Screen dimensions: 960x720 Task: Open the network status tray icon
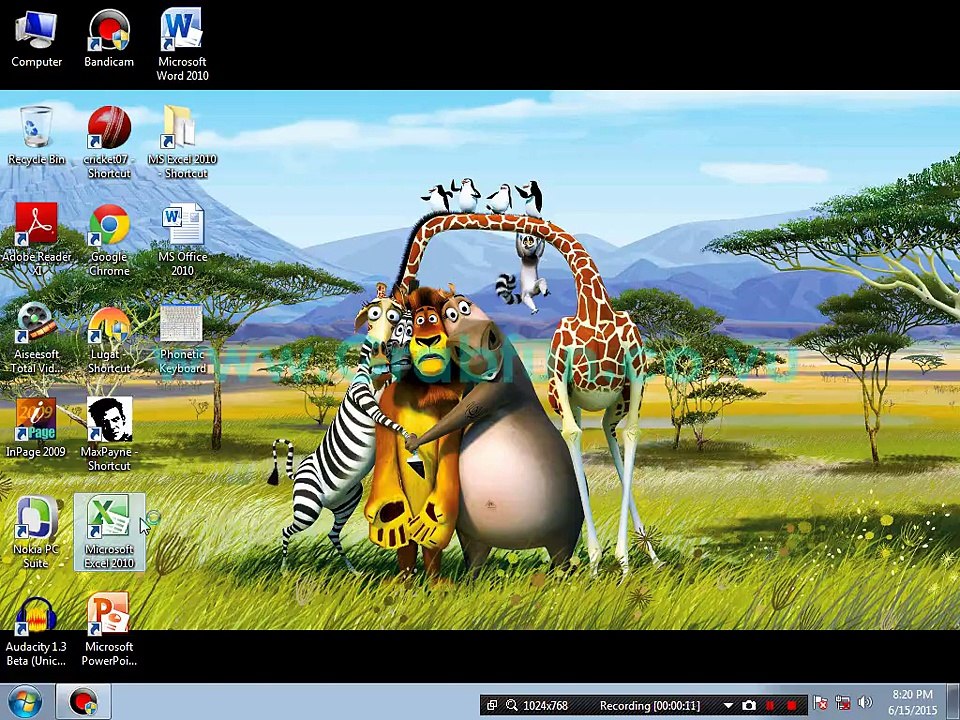(843, 702)
